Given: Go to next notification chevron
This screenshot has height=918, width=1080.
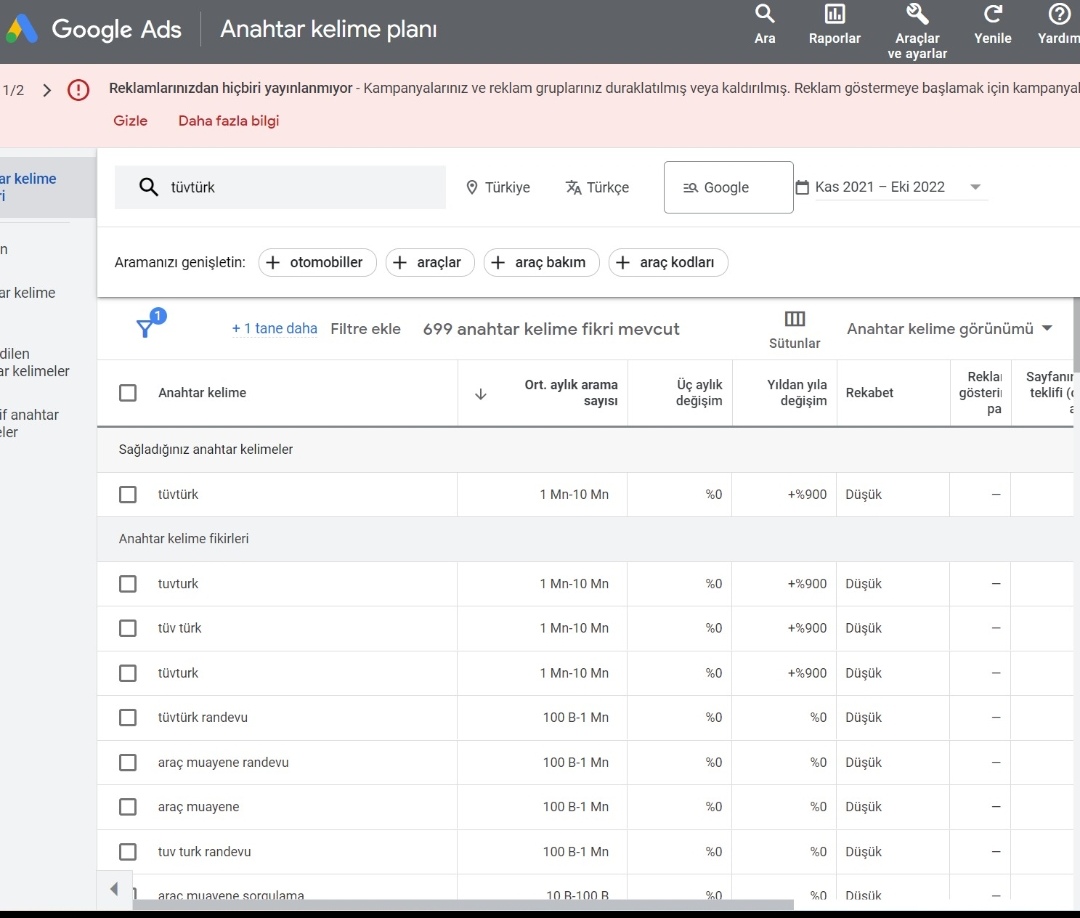Looking at the screenshot, I should [x=47, y=90].
